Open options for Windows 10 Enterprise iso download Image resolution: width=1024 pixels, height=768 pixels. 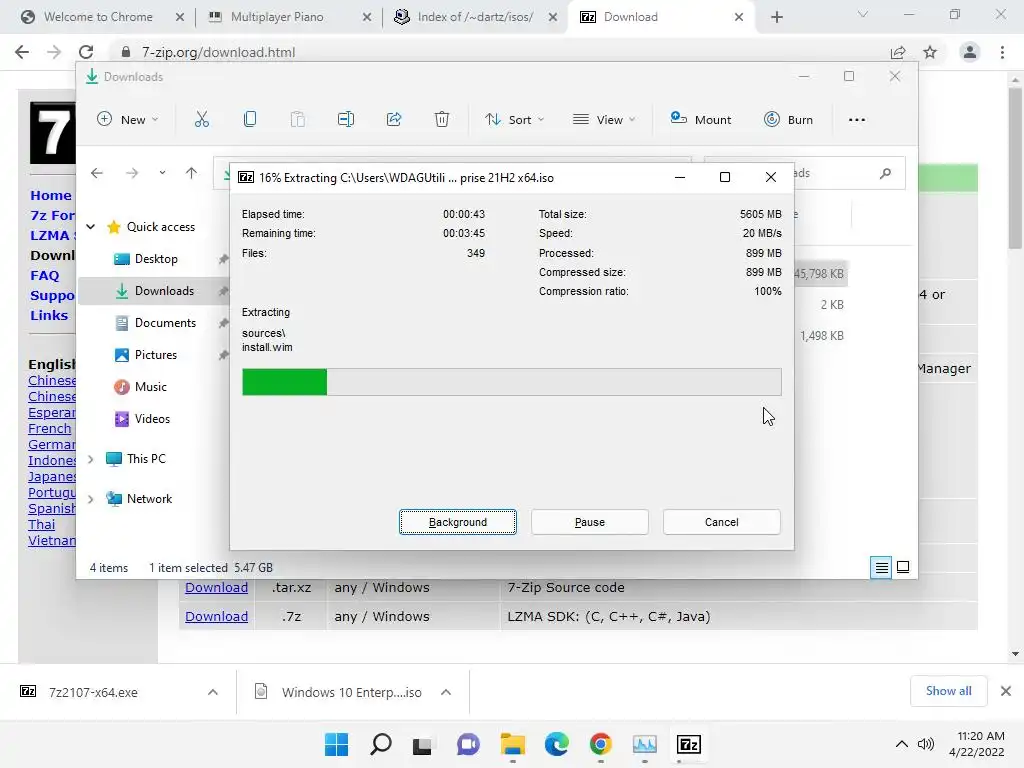tap(446, 692)
